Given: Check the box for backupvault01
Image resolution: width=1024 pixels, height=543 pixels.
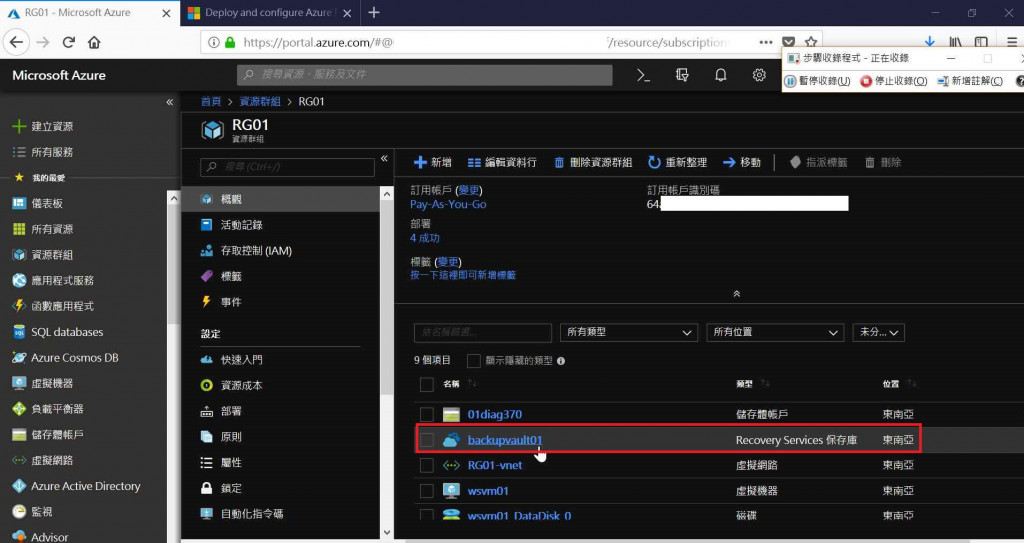Looking at the screenshot, I should pyautogui.click(x=426, y=440).
